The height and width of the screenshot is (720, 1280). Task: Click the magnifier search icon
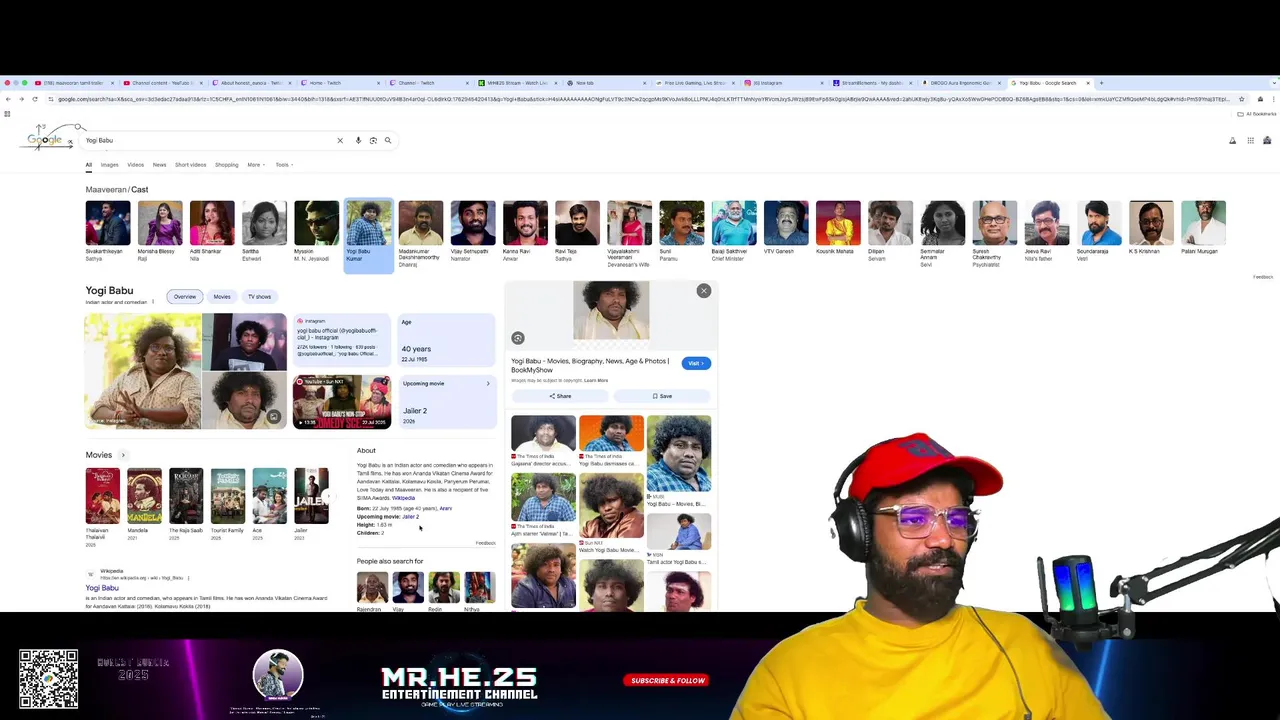[x=388, y=140]
